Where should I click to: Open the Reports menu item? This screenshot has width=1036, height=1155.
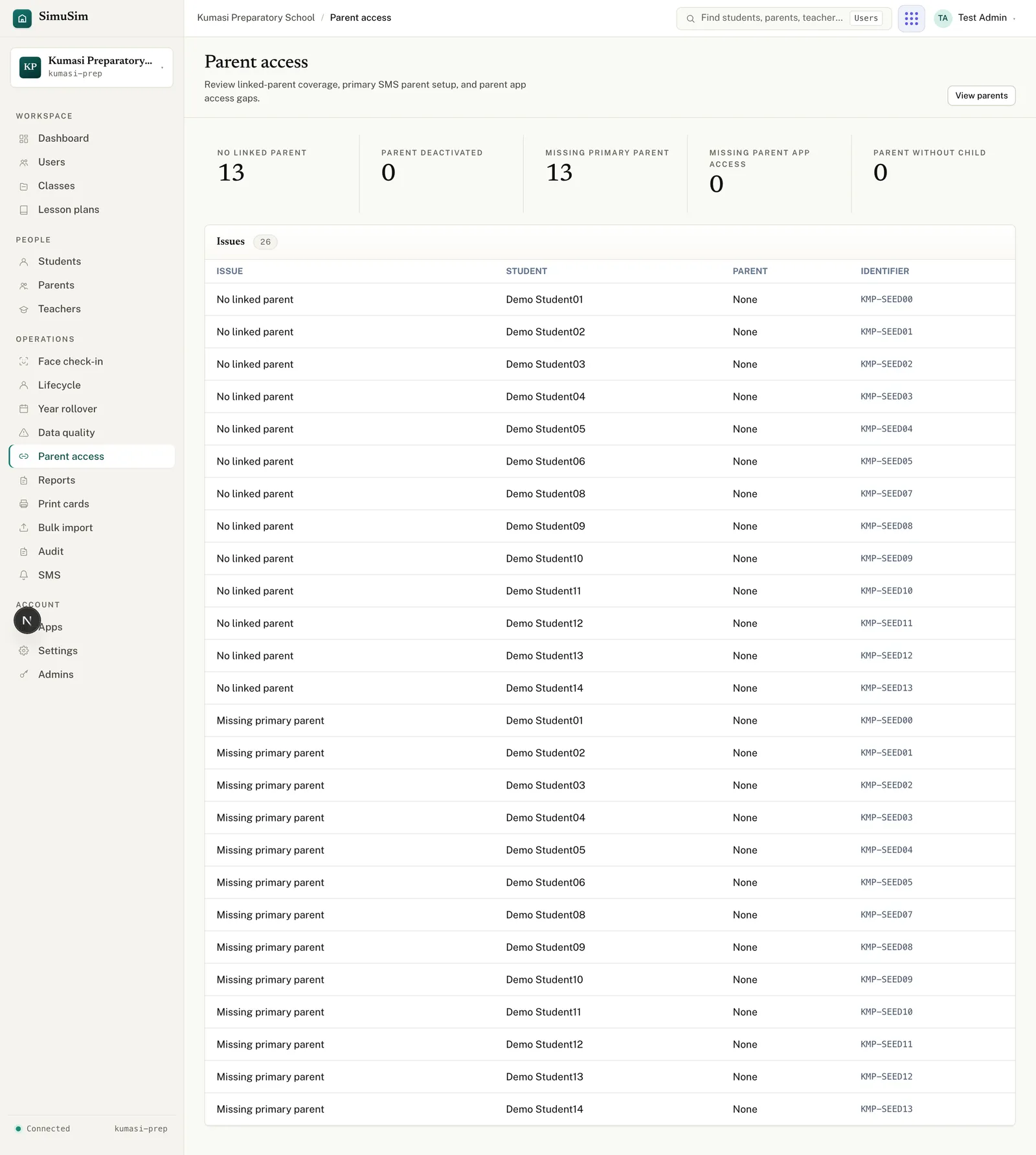click(x=92, y=481)
